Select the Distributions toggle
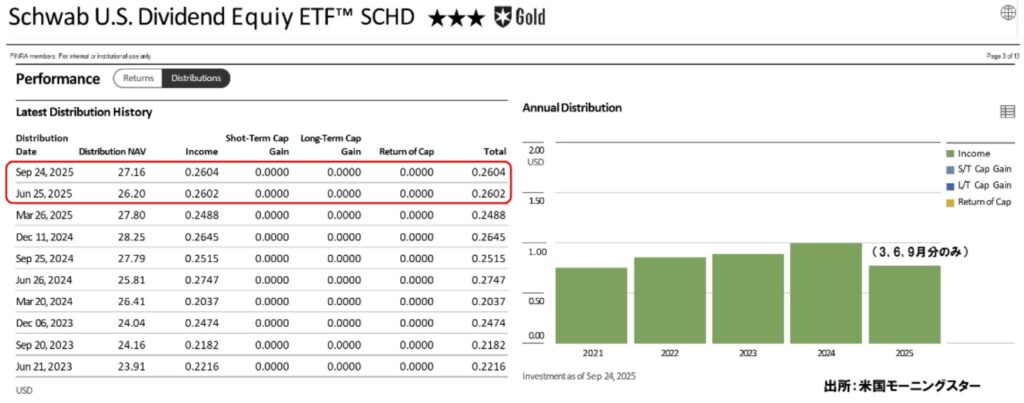The image size is (1024, 403). [x=196, y=78]
